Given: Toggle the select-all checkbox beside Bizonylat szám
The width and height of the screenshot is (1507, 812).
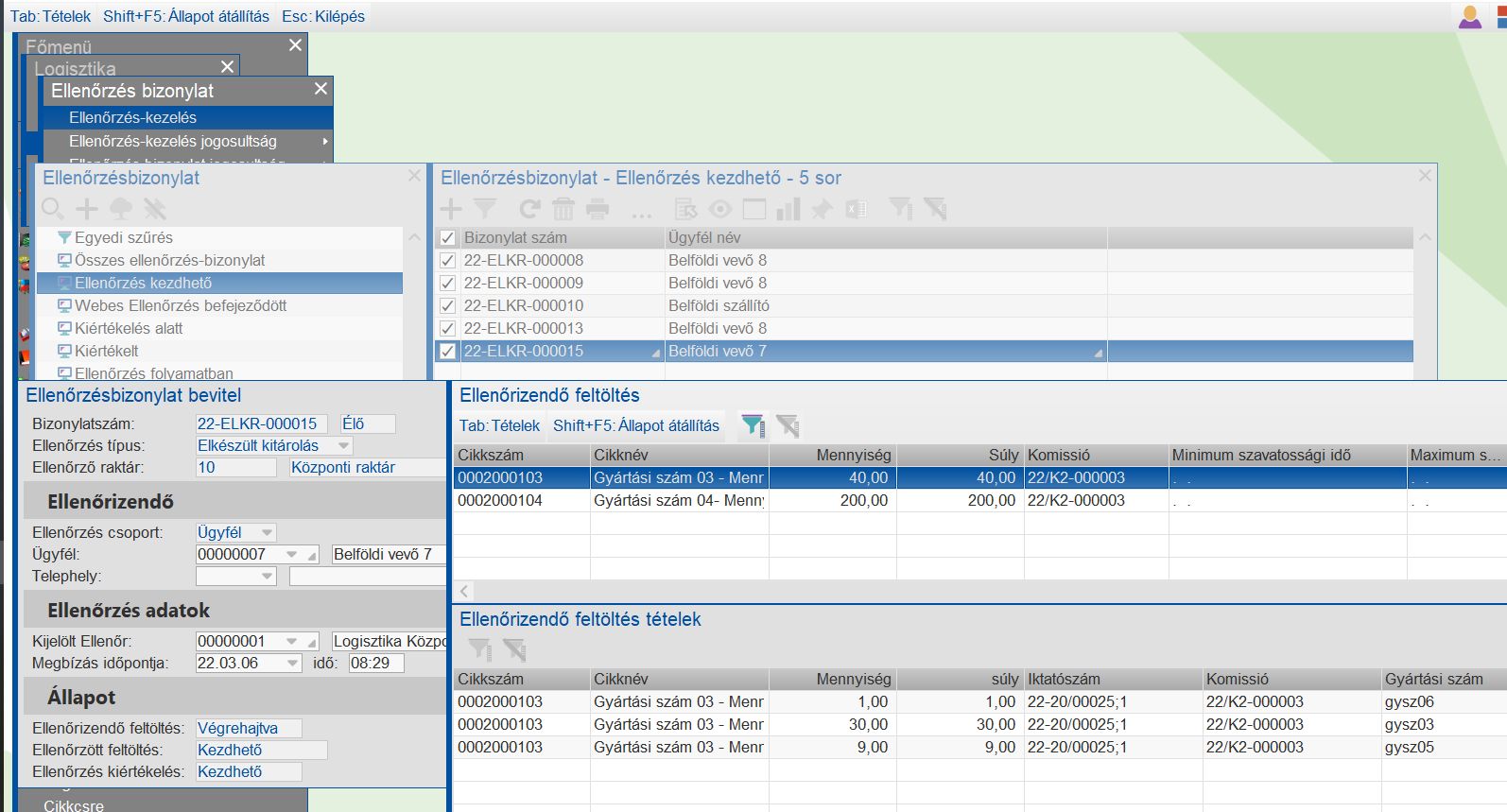Looking at the screenshot, I should pyautogui.click(x=448, y=238).
